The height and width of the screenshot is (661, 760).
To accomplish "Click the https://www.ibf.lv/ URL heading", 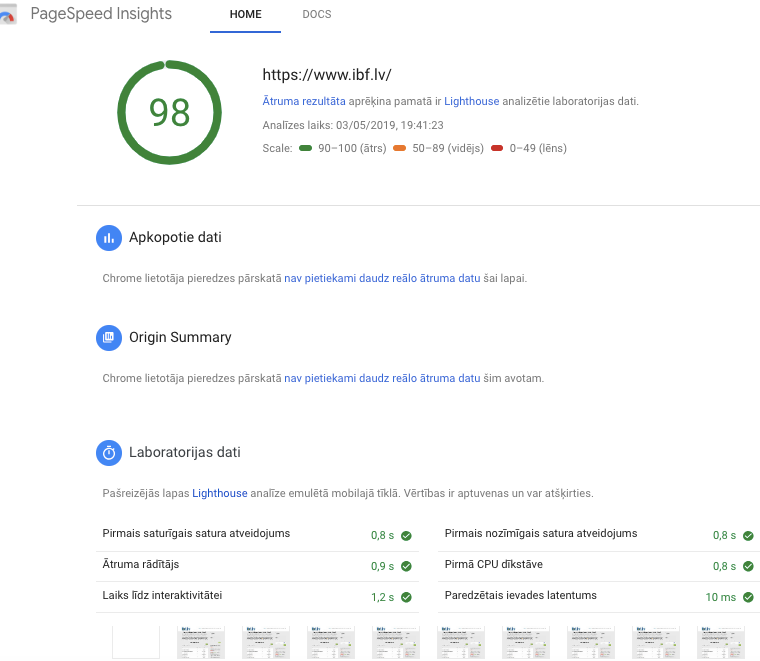I will coord(327,75).
